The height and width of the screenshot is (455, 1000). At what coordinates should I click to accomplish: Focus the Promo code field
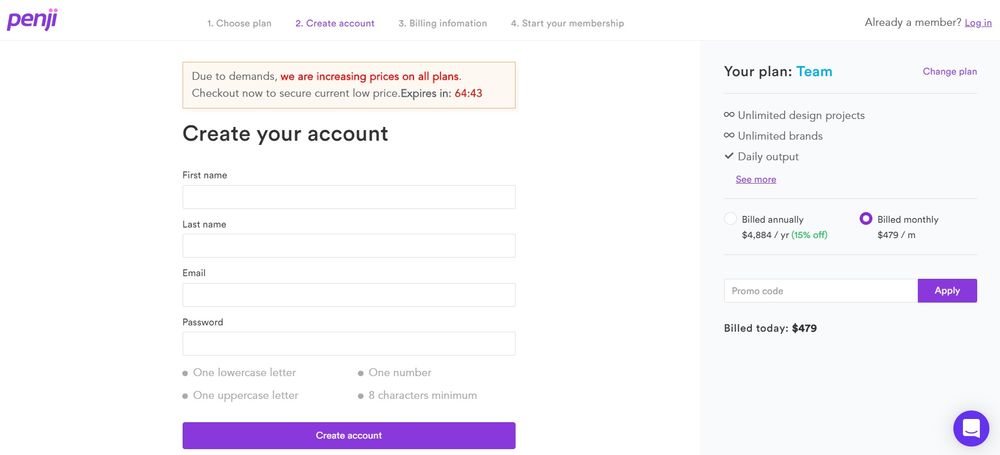click(x=821, y=290)
